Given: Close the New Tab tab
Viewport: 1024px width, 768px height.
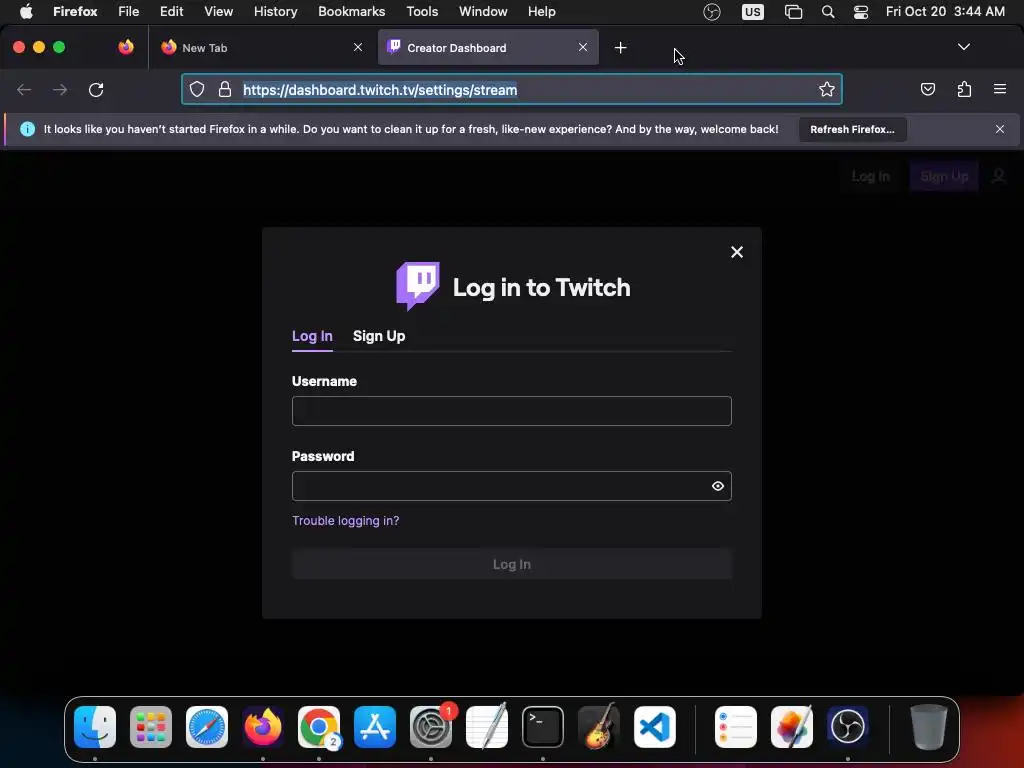Looking at the screenshot, I should 358,47.
